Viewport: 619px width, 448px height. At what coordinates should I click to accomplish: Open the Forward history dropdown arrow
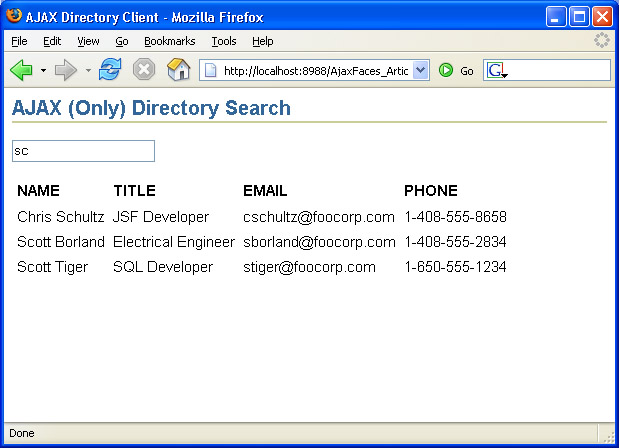click(88, 71)
